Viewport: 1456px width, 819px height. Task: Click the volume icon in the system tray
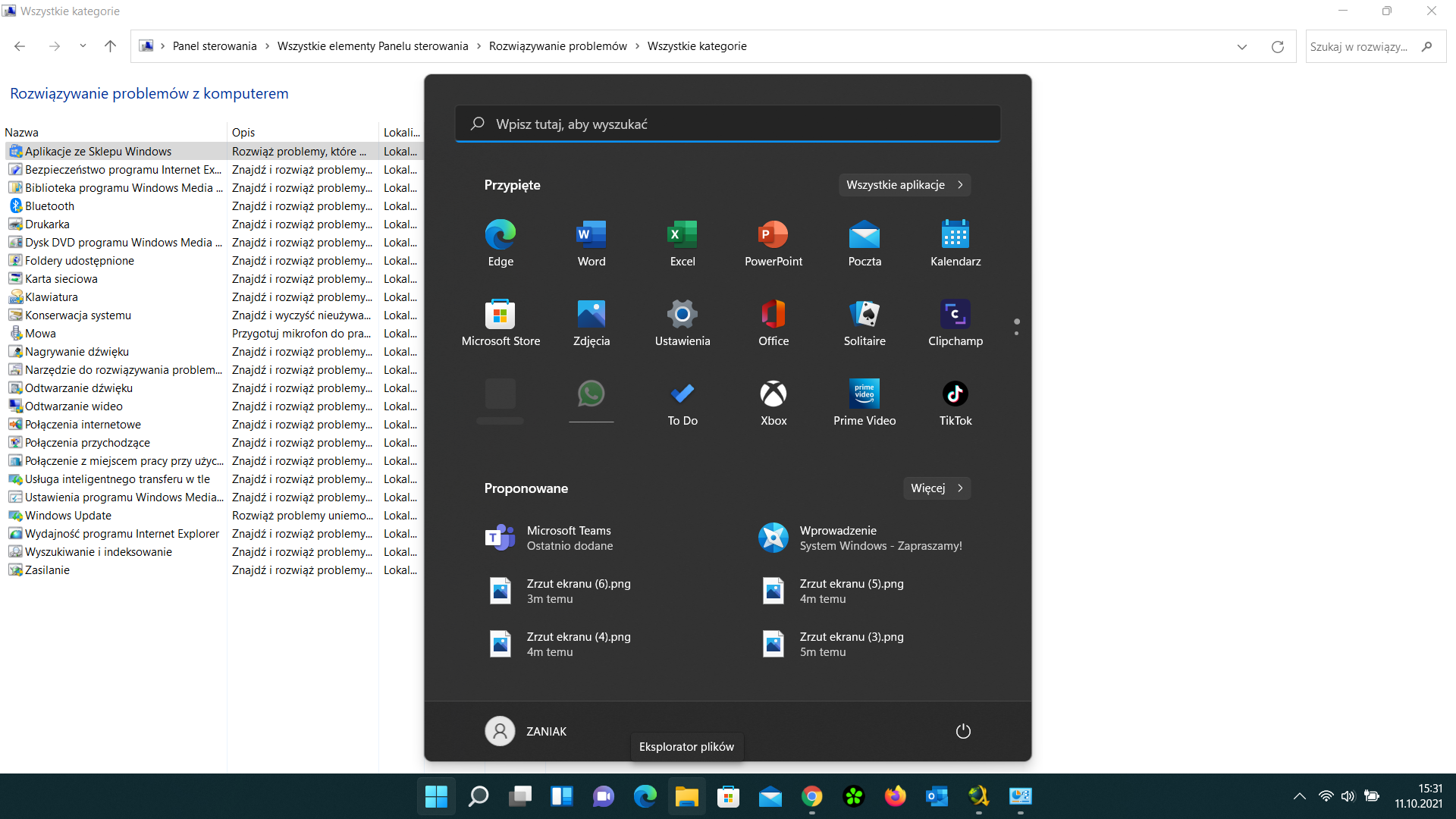(1348, 796)
